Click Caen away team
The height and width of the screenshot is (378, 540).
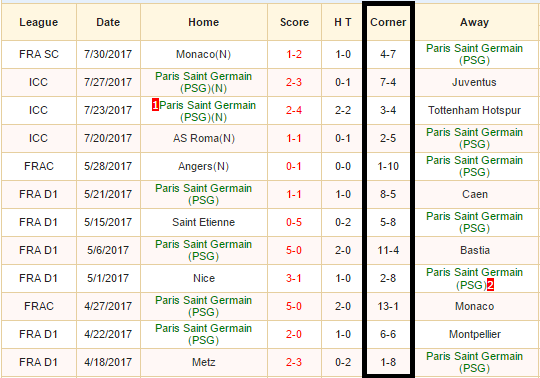pyautogui.click(x=475, y=194)
